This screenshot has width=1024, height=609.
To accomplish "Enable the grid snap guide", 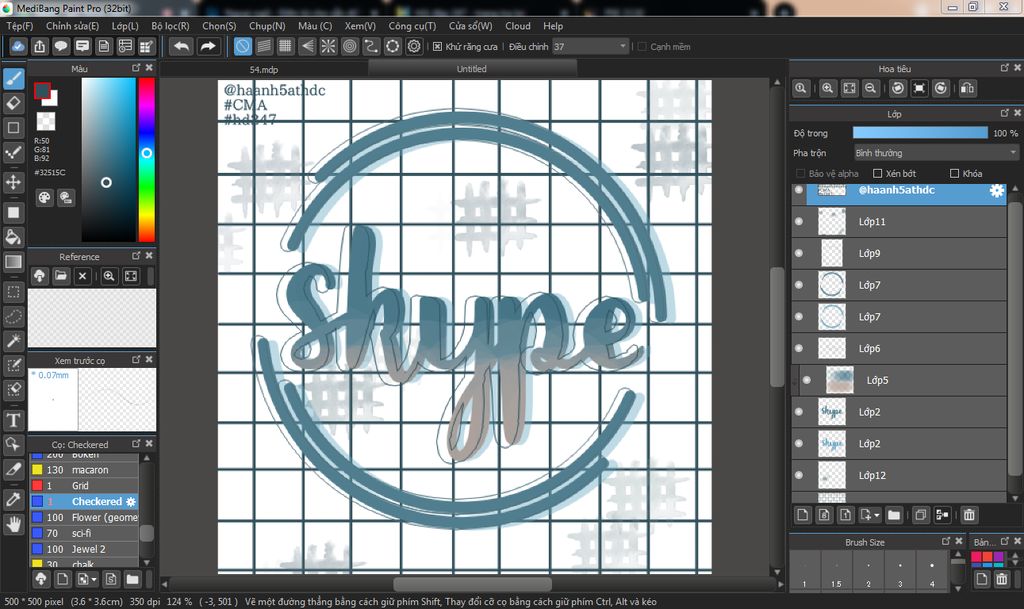I will [x=285, y=46].
